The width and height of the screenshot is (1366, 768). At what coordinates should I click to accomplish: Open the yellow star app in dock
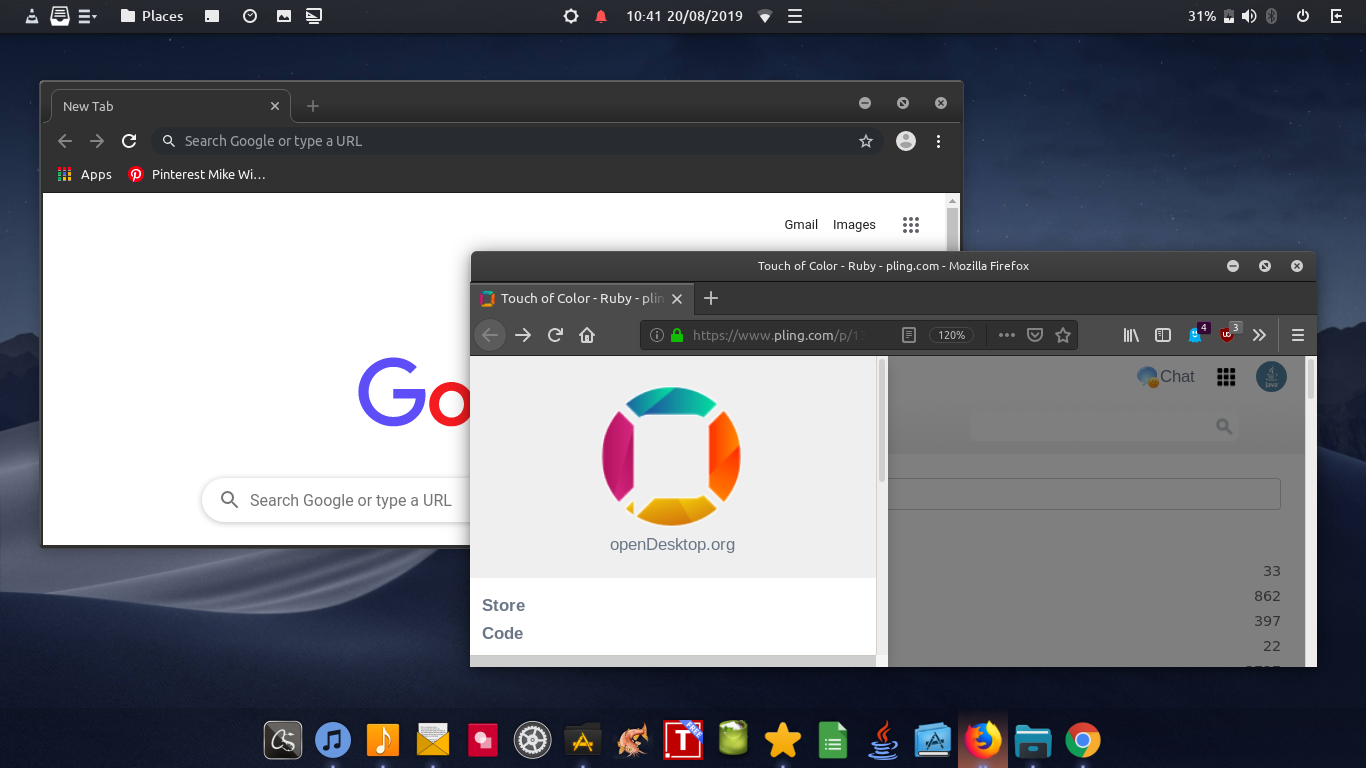pos(783,741)
